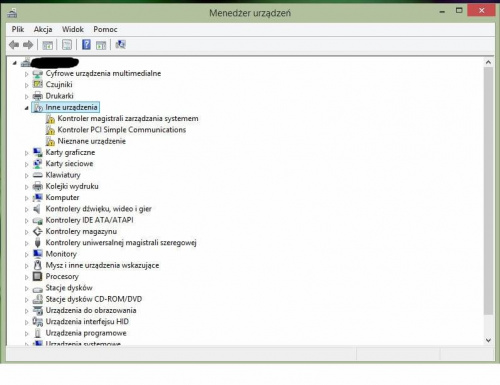Image resolution: width=500 pixels, height=385 pixels.
Task: Open the Pomoc menu
Action: coord(105,29)
